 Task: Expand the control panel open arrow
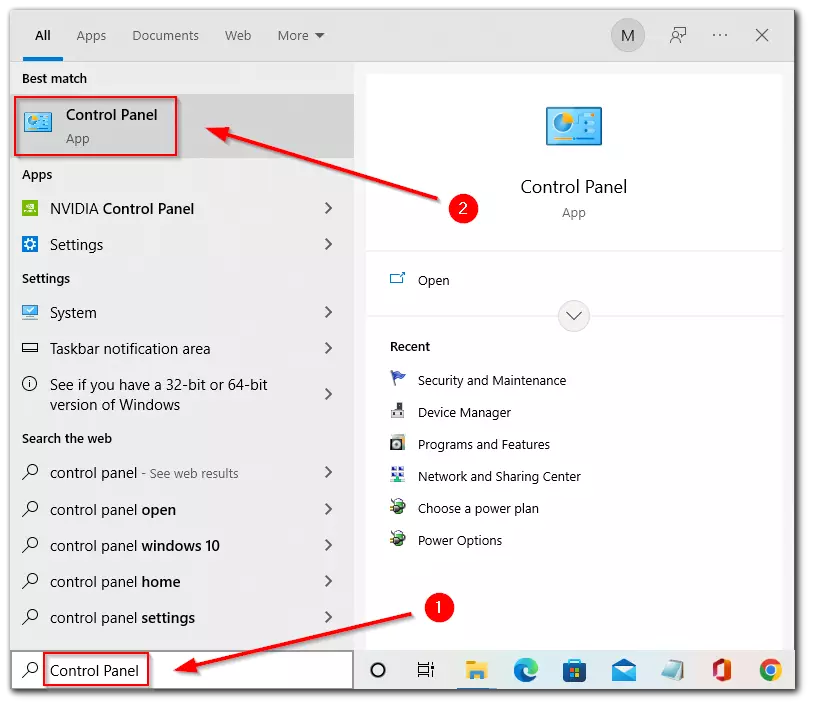click(x=328, y=510)
